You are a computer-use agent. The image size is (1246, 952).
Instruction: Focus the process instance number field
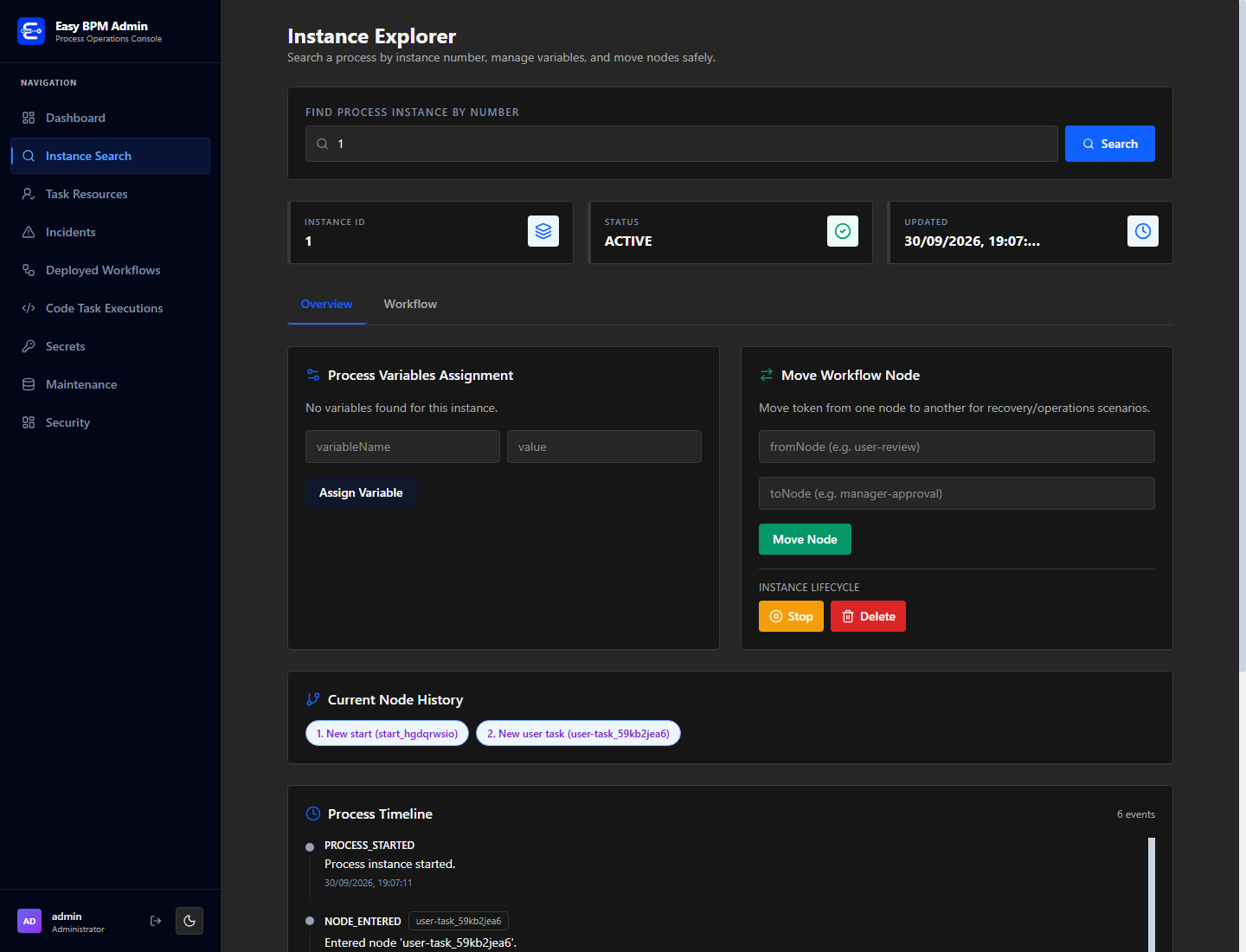tap(682, 144)
